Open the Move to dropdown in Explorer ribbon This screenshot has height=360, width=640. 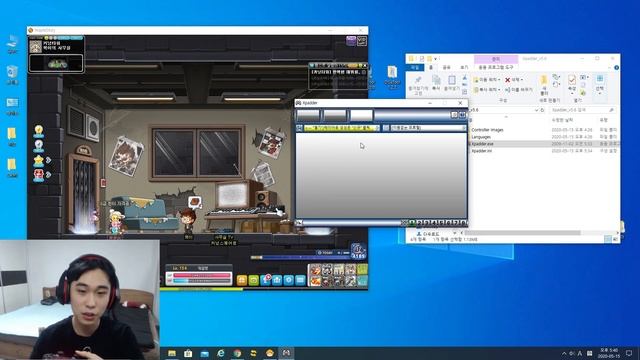coord(487,80)
